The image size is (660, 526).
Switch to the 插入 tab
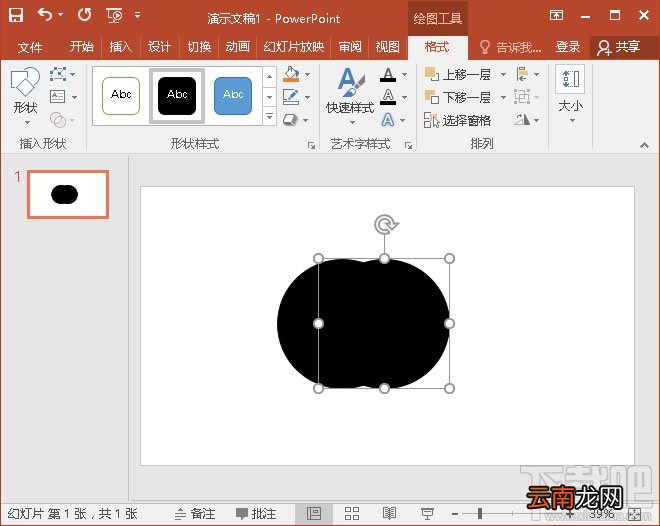120,46
